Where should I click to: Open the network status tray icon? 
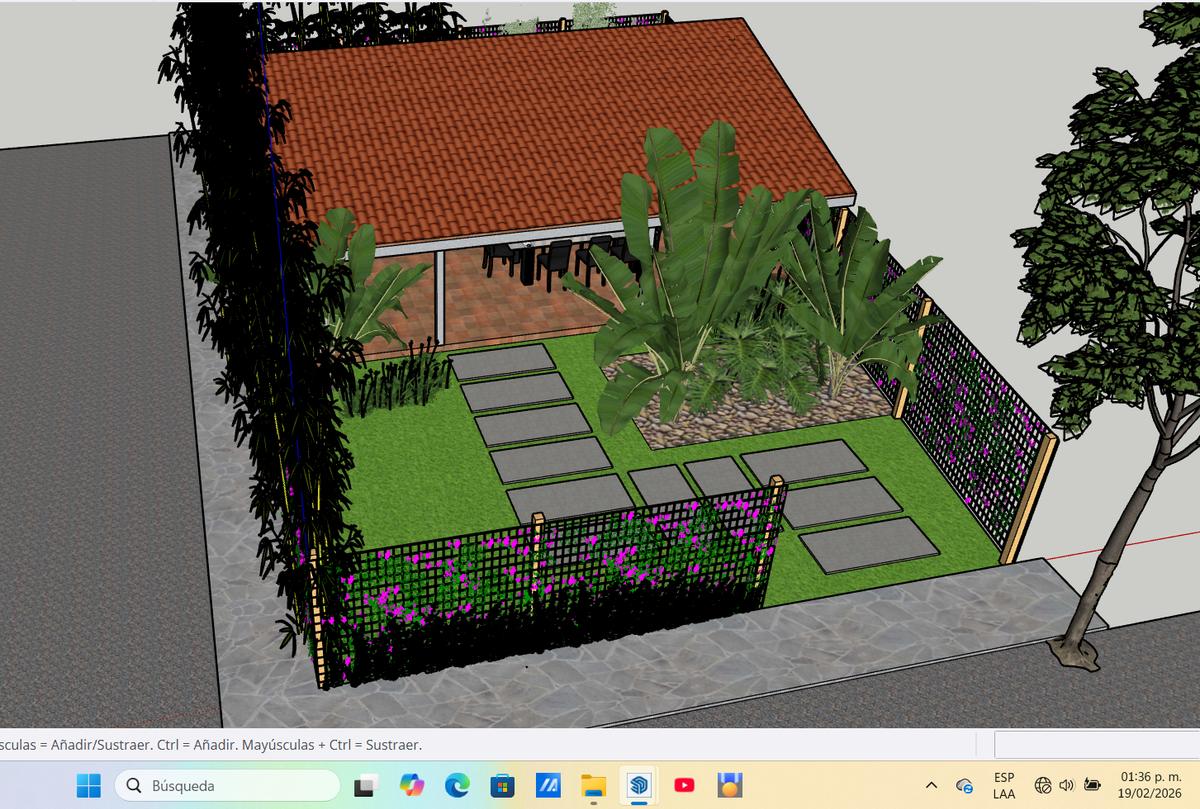click(x=1043, y=786)
